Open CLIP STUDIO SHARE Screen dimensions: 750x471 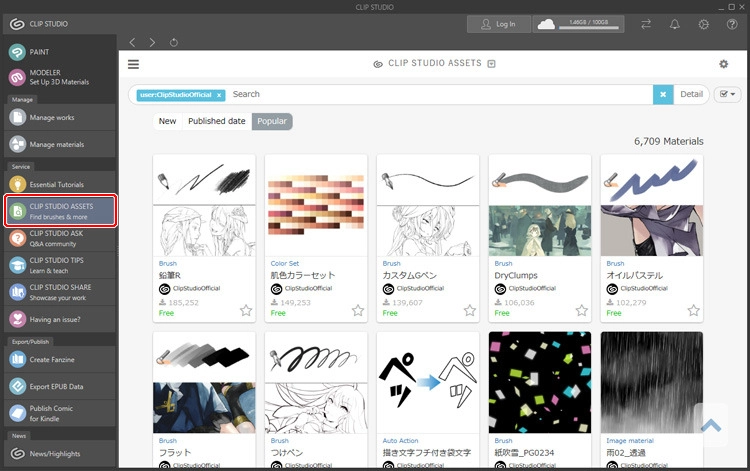pos(59,292)
